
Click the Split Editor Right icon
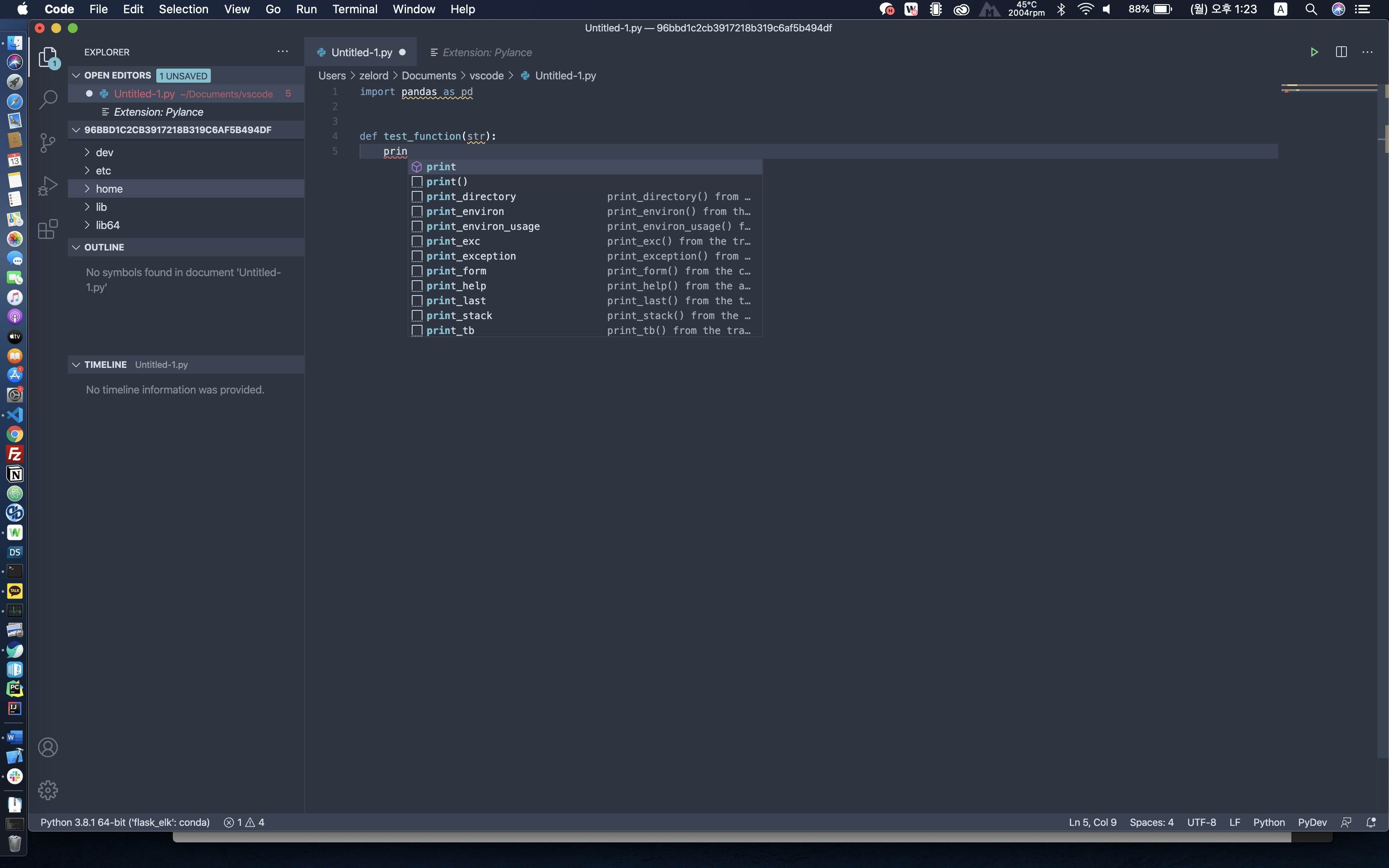click(x=1341, y=52)
